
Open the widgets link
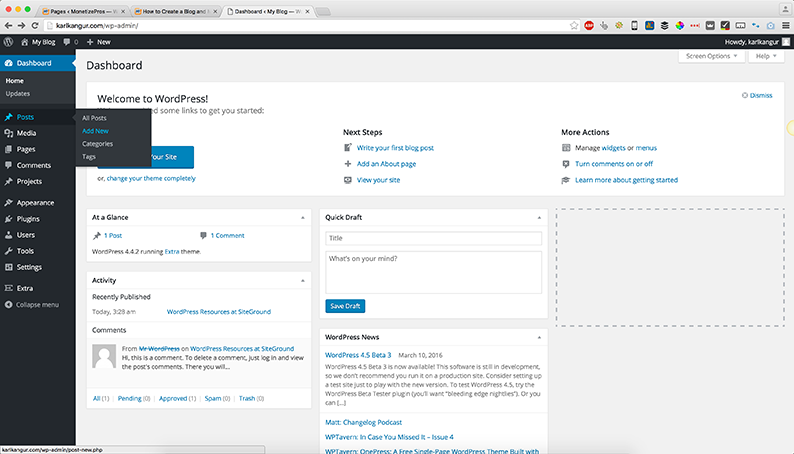(613, 148)
